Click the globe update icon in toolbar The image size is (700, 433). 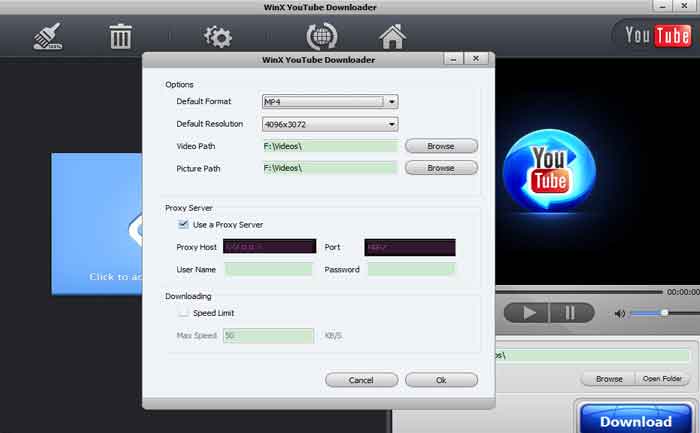coord(321,36)
